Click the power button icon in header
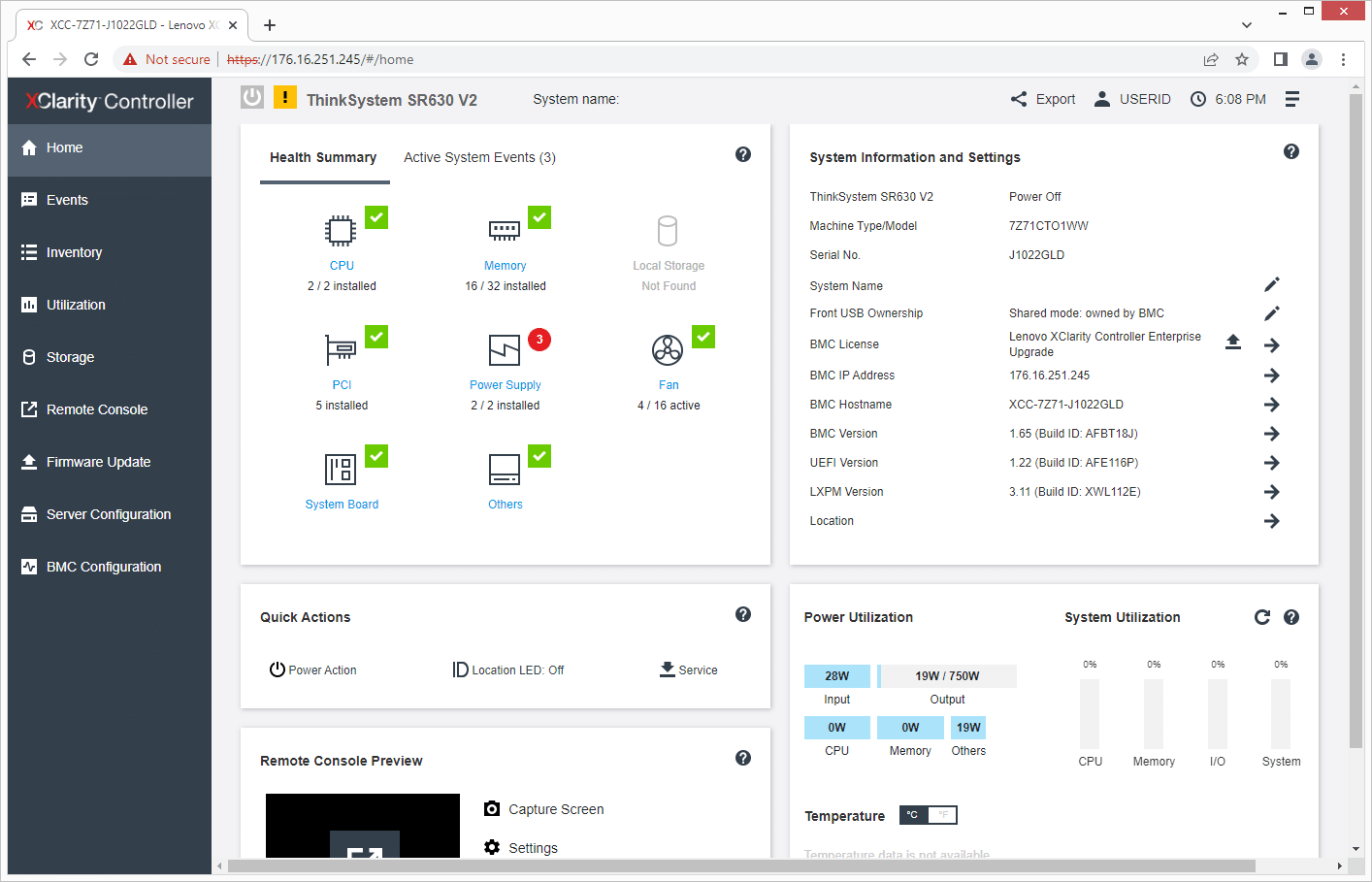 [252, 97]
